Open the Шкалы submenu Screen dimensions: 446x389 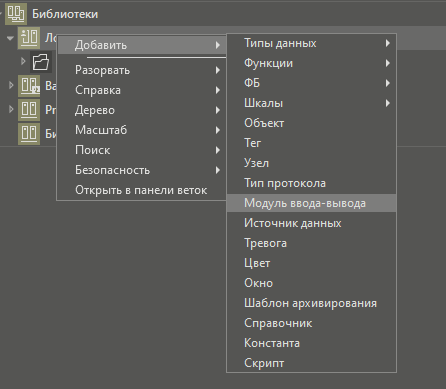click(311, 103)
